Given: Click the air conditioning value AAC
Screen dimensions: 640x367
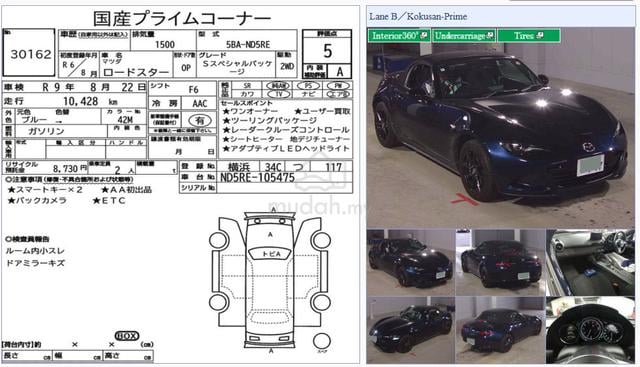Looking at the screenshot, I should [x=200, y=104].
